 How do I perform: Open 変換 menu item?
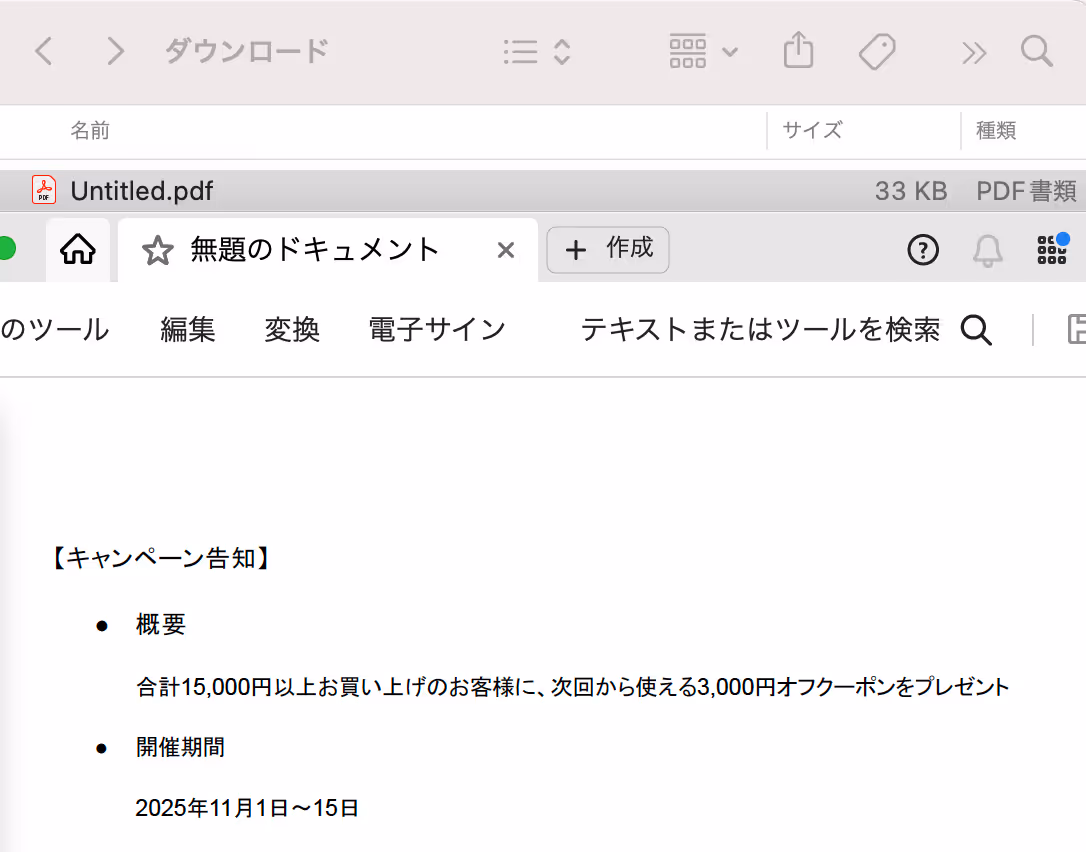tap(292, 329)
